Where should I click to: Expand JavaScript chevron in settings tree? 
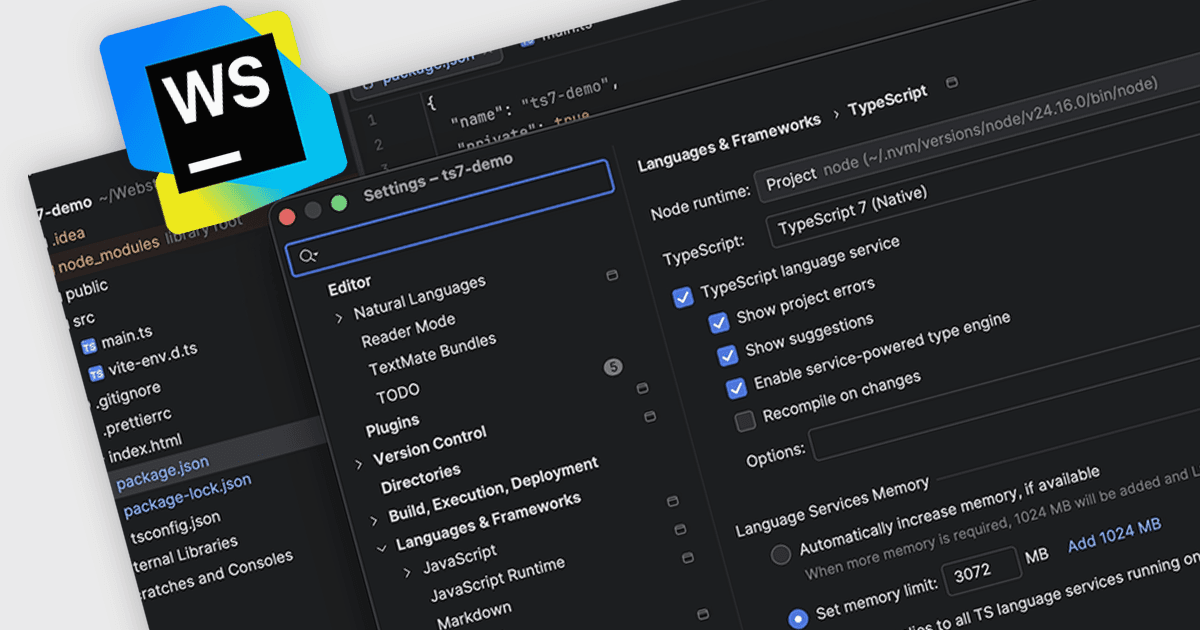(x=407, y=572)
